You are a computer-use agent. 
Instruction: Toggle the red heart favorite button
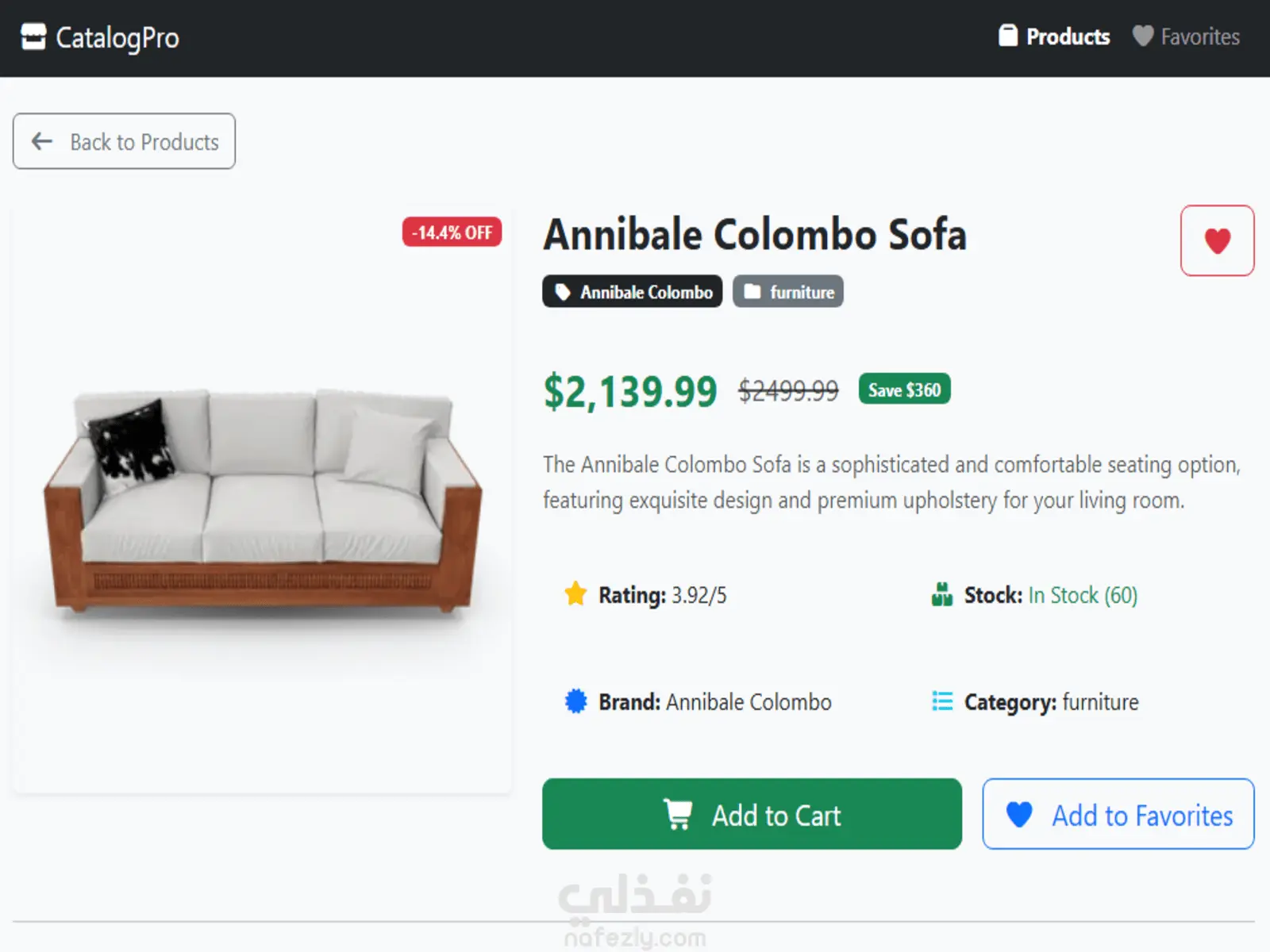pos(1217,240)
